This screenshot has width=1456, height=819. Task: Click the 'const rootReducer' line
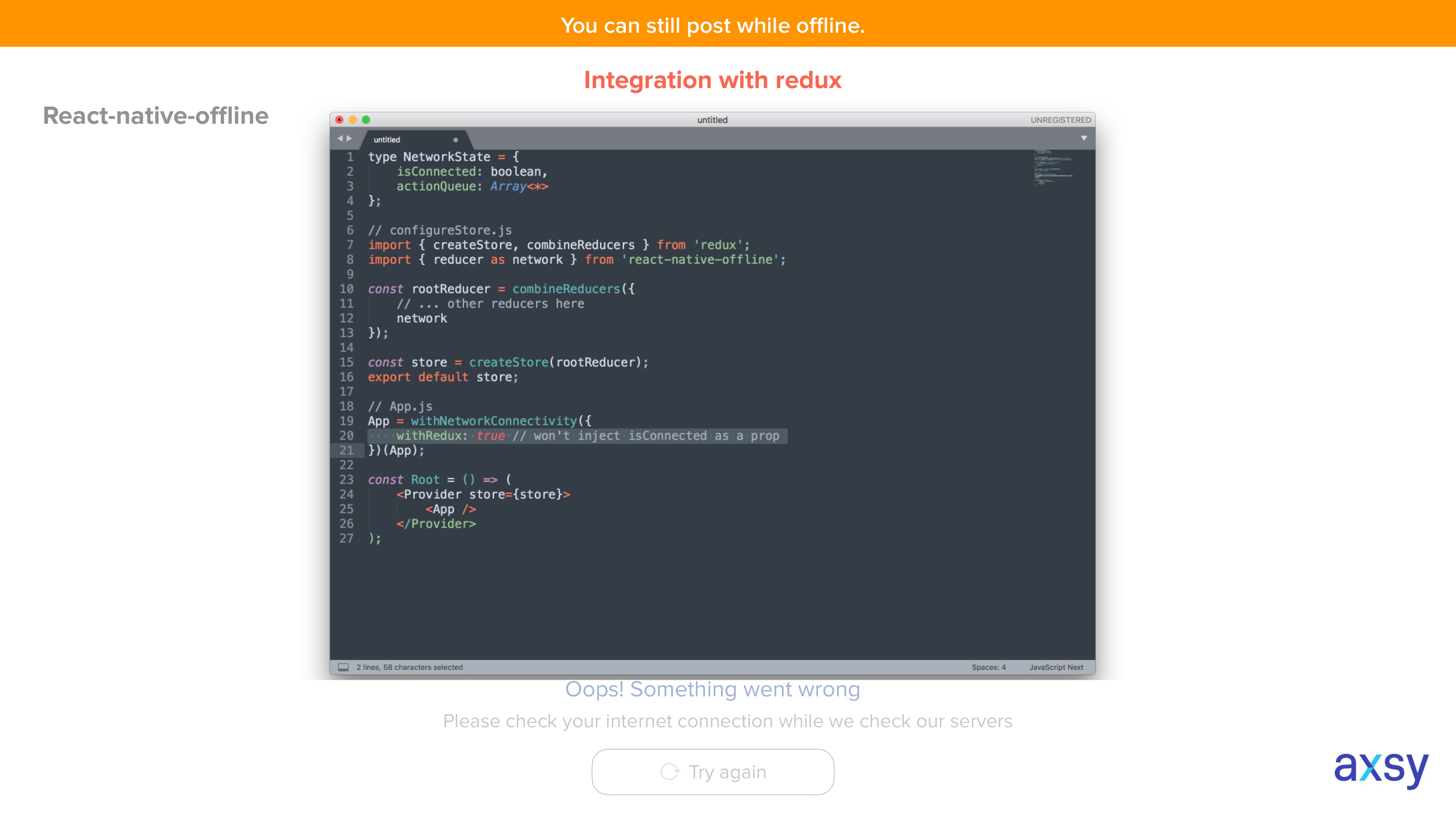click(x=501, y=289)
